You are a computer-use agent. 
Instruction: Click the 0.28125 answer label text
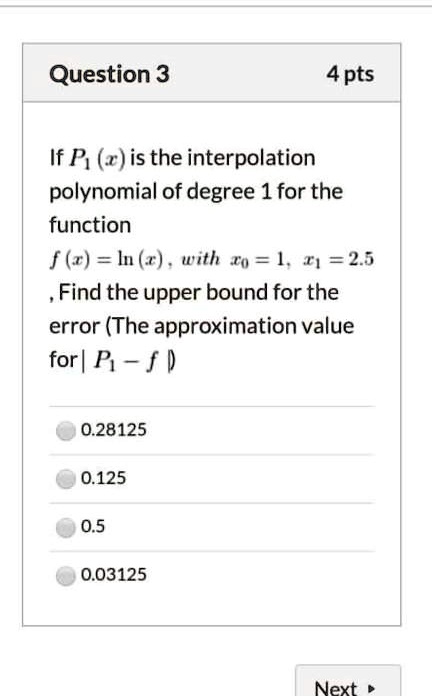pos(114,430)
